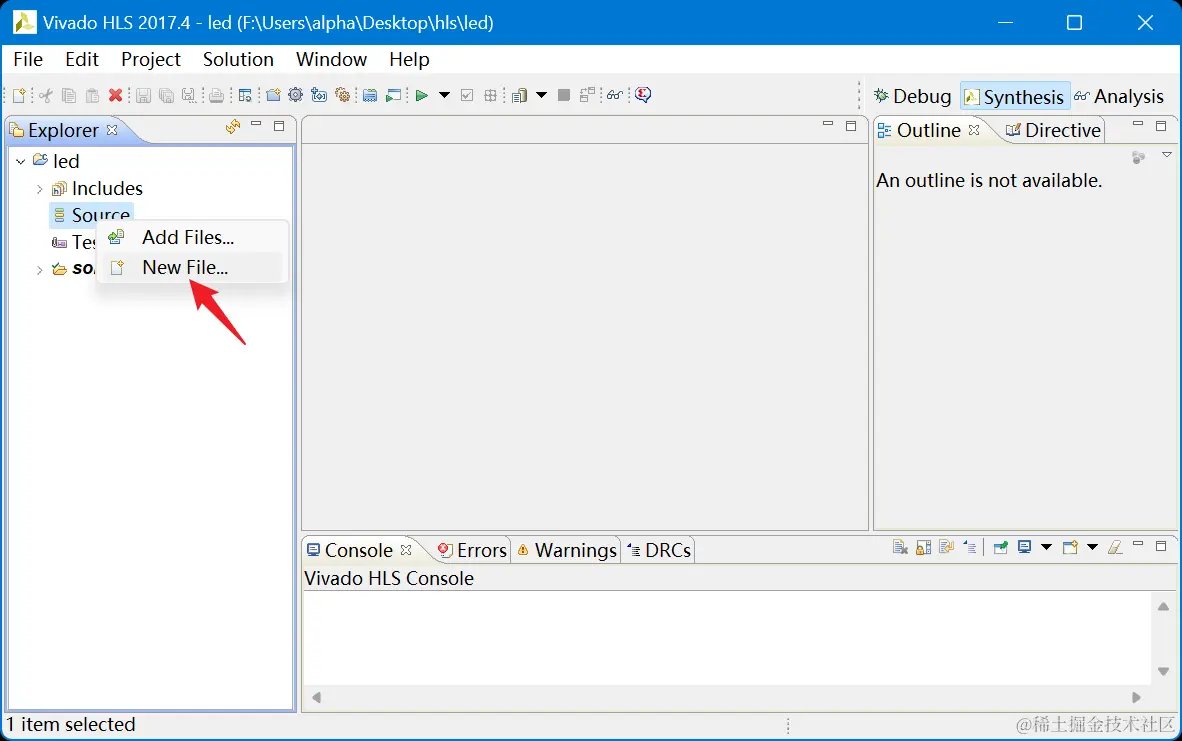The width and height of the screenshot is (1182, 741).
Task: Open the Project menu
Action: click(x=151, y=60)
